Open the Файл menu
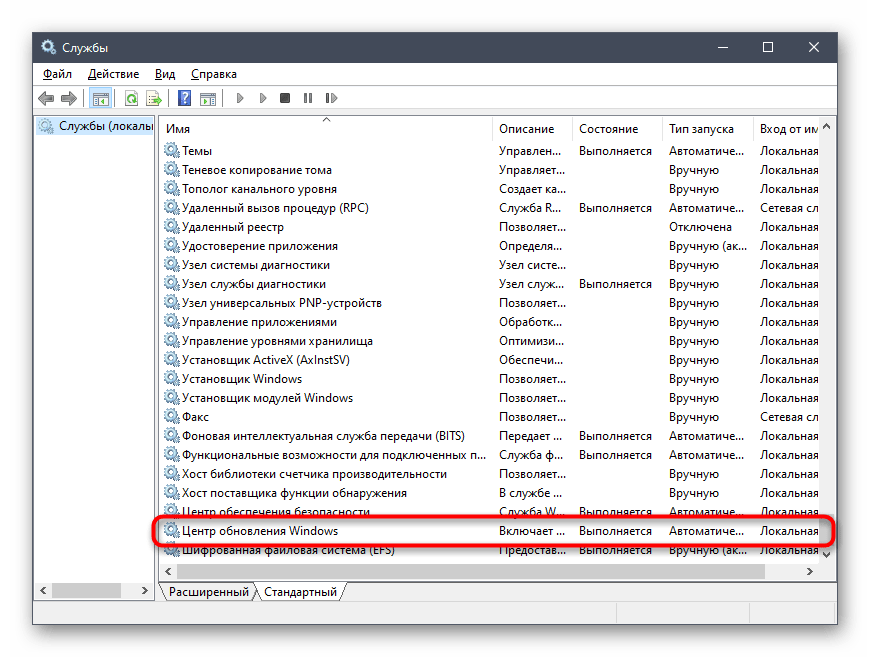This screenshot has height=657, width=870. [x=57, y=74]
